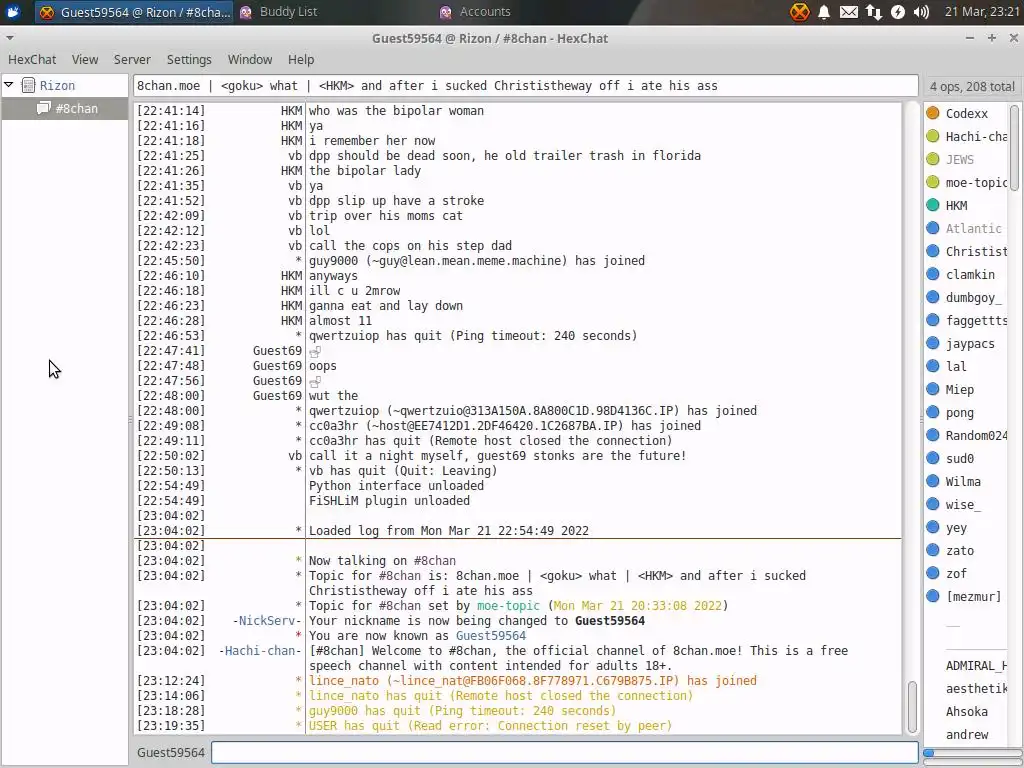The width and height of the screenshot is (1024, 768).
Task: Click the orange status dot beside Codexx
Action: [x=933, y=113]
